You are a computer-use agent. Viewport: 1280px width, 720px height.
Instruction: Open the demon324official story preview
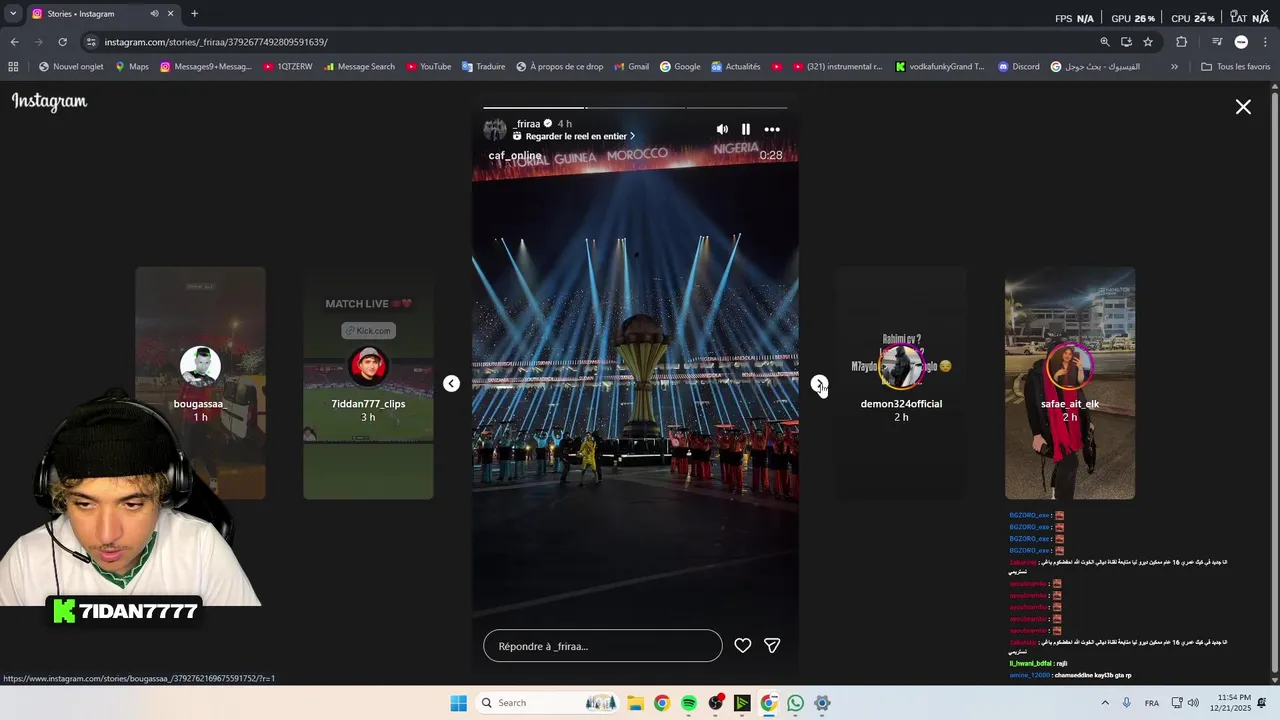pos(901,383)
